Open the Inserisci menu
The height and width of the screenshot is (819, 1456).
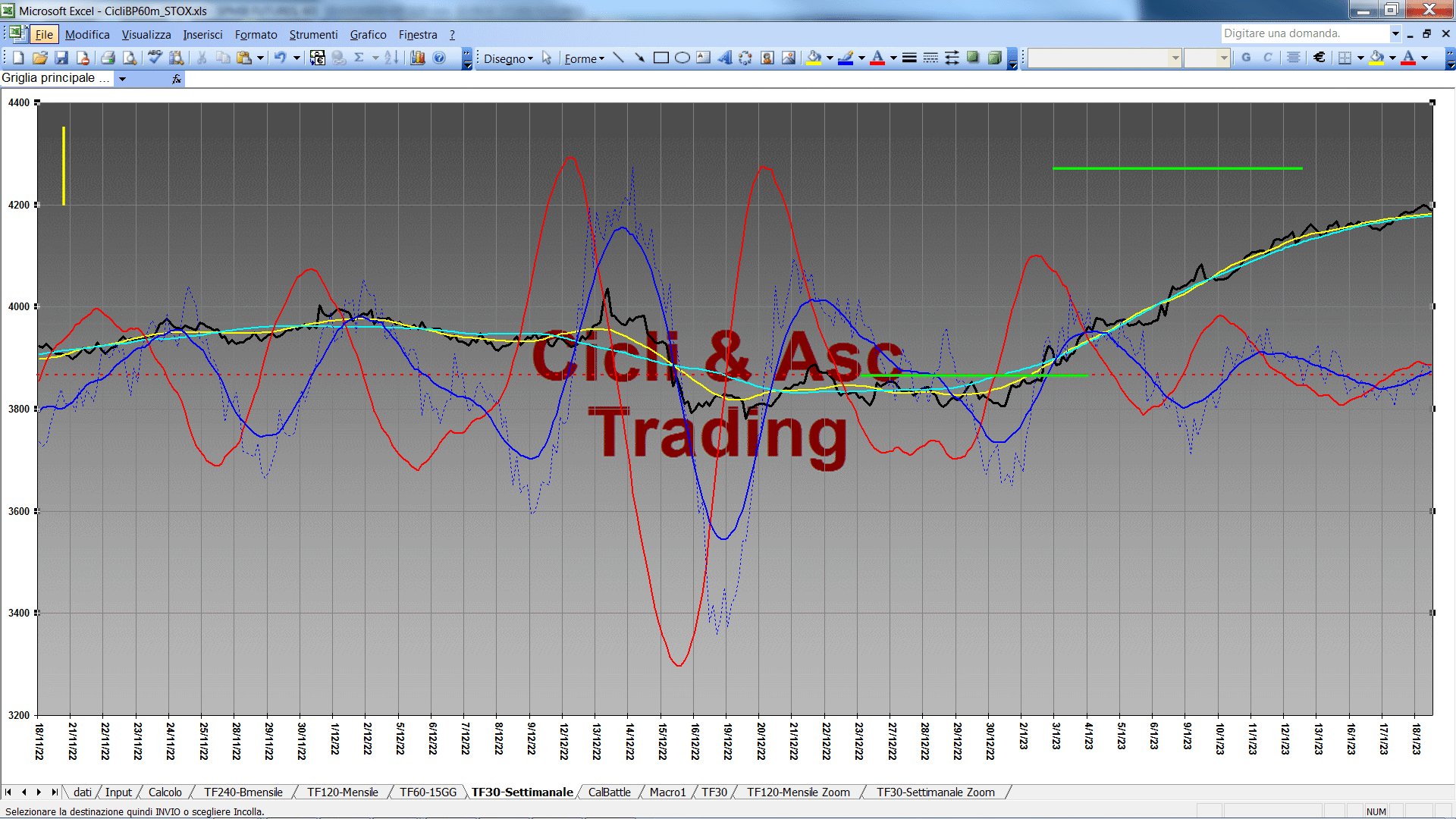click(x=202, y=34)
